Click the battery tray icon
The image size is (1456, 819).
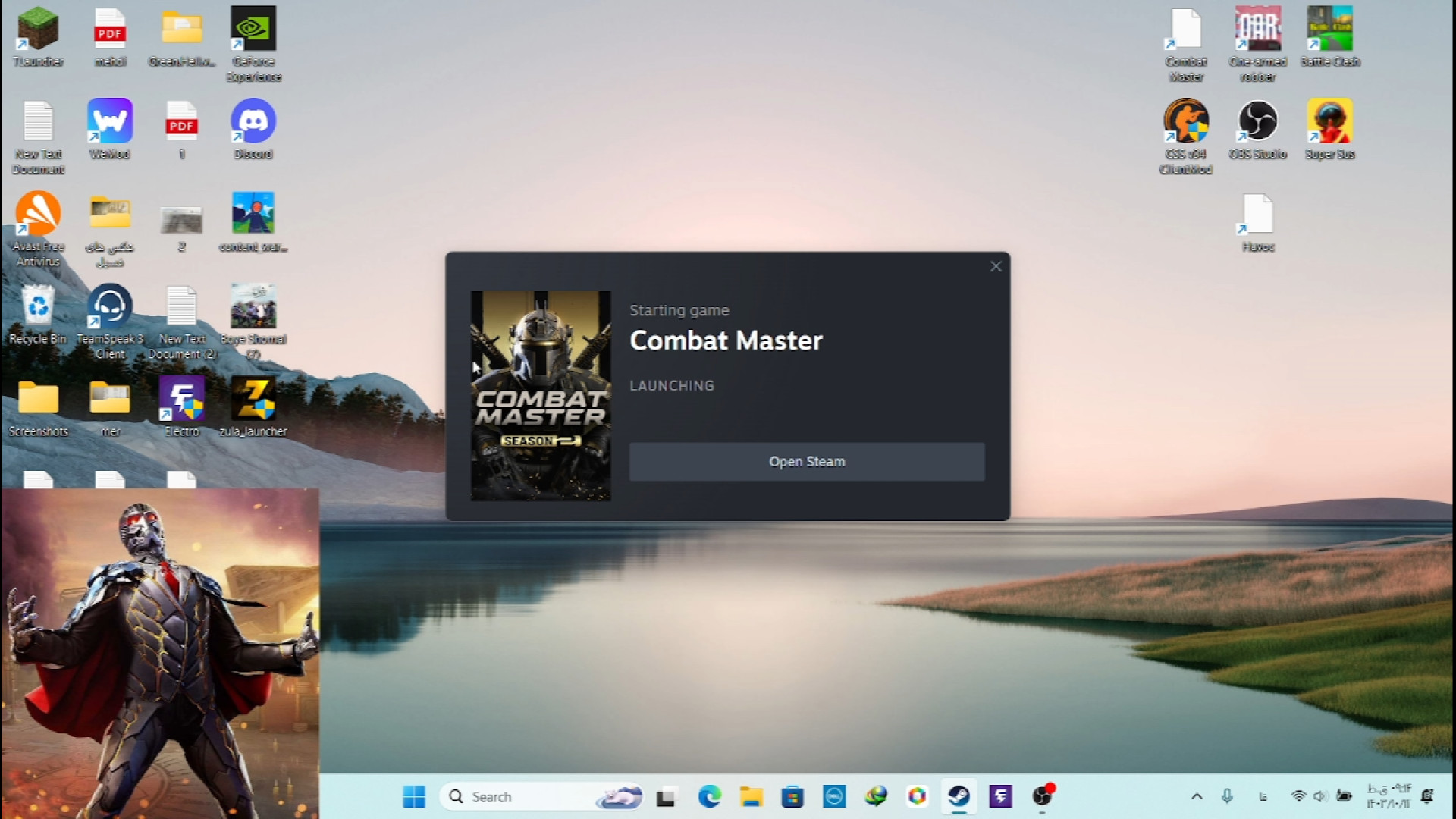click(1344, 796)
